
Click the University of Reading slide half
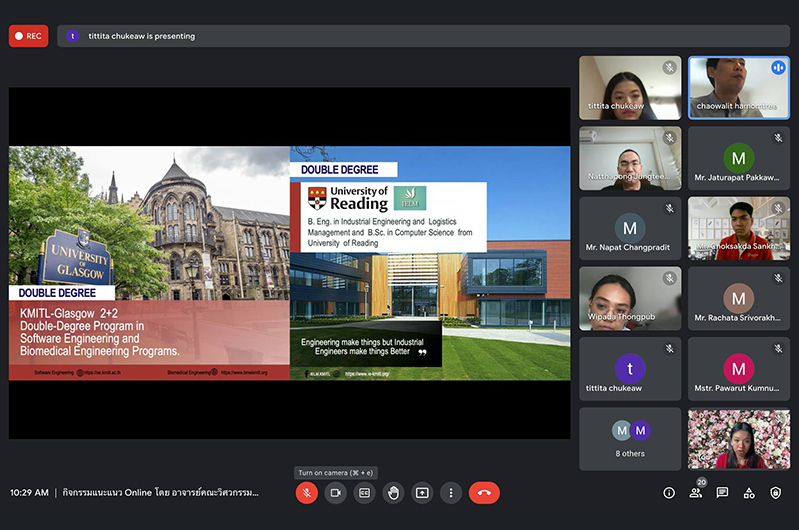(430, 263)
